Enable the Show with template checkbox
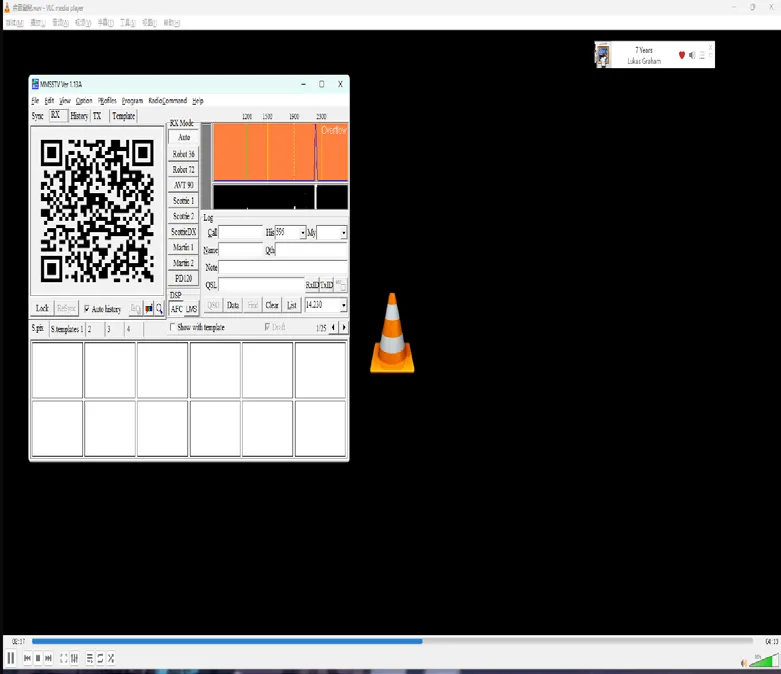781x674 pixels. click(172, 328)
